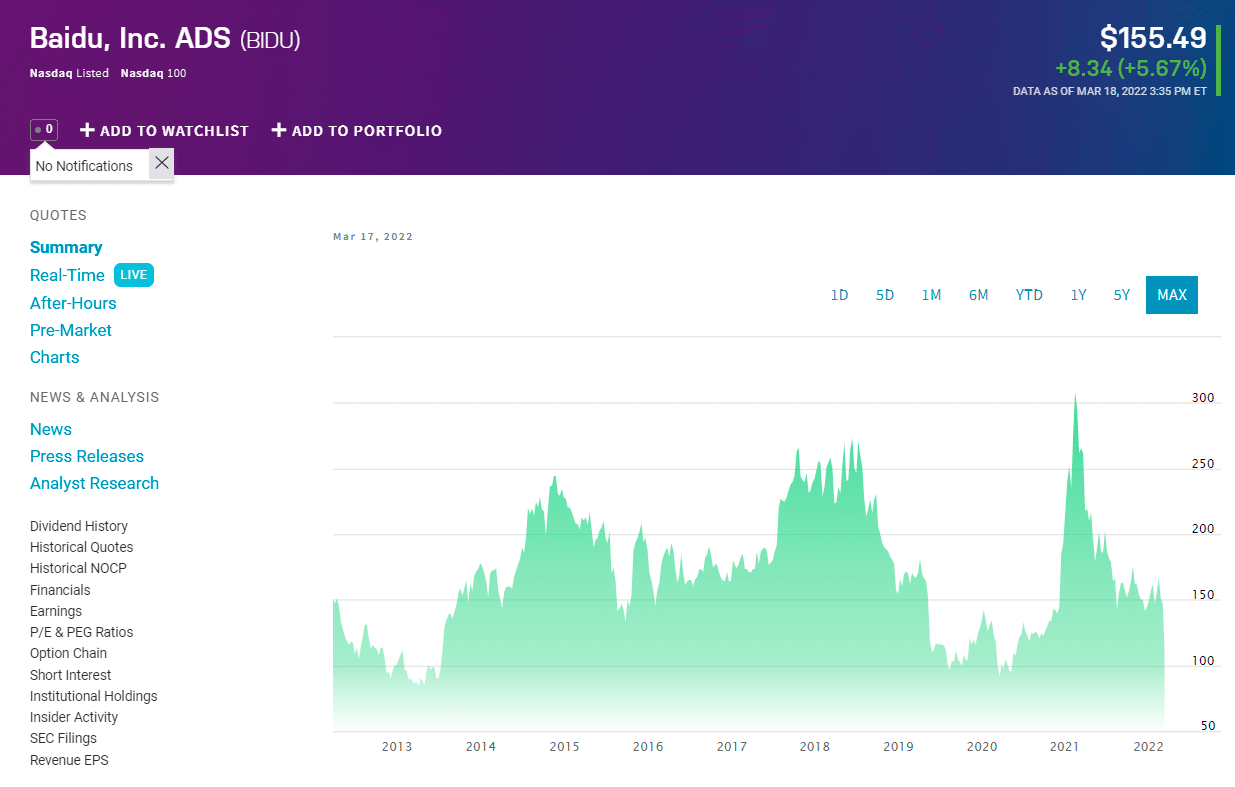Select the MAX chart range

pyautogui.click(x=1172, y=295)
